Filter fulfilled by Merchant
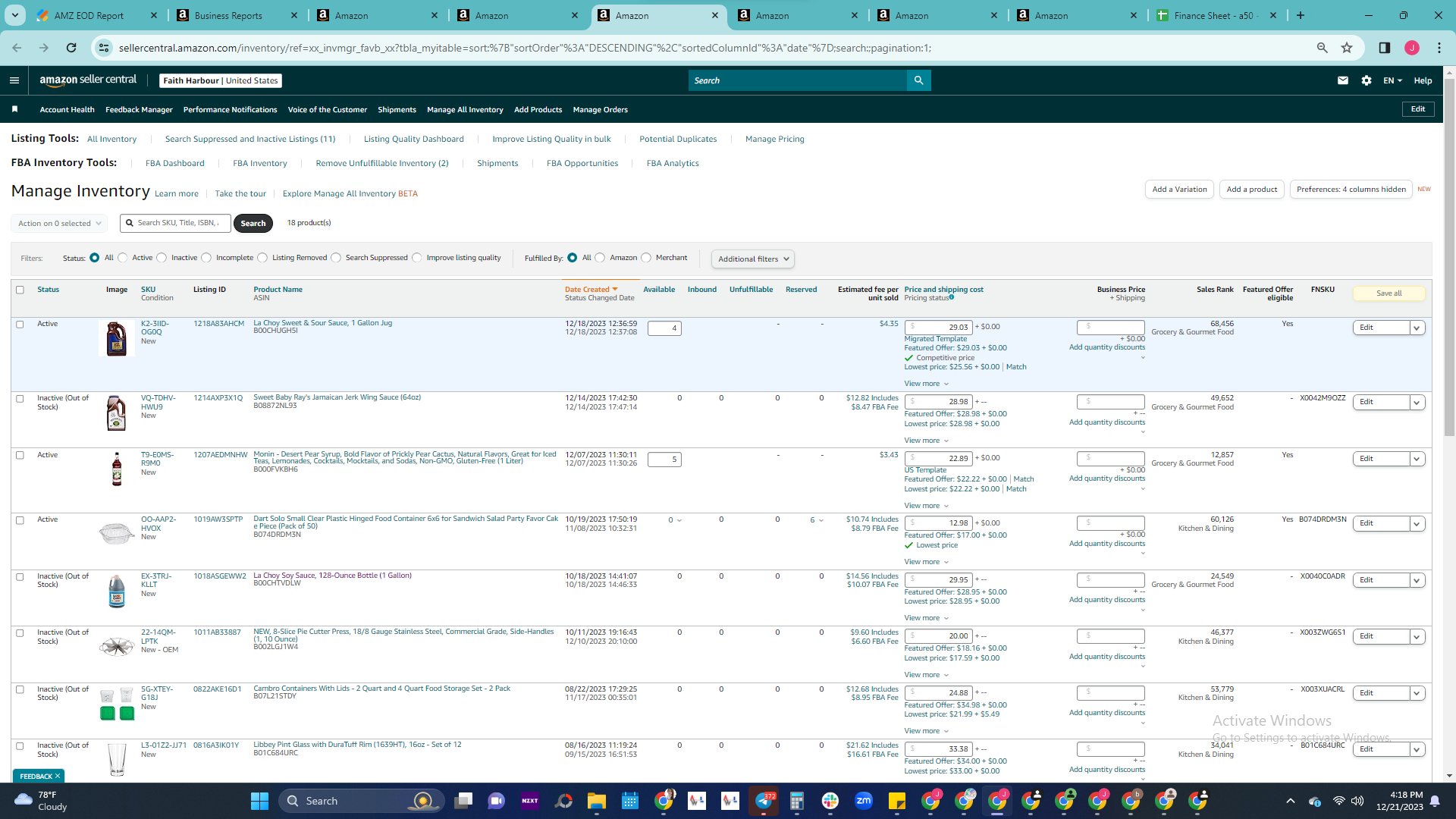This screenshot has height=819, width=1456. 646,258
